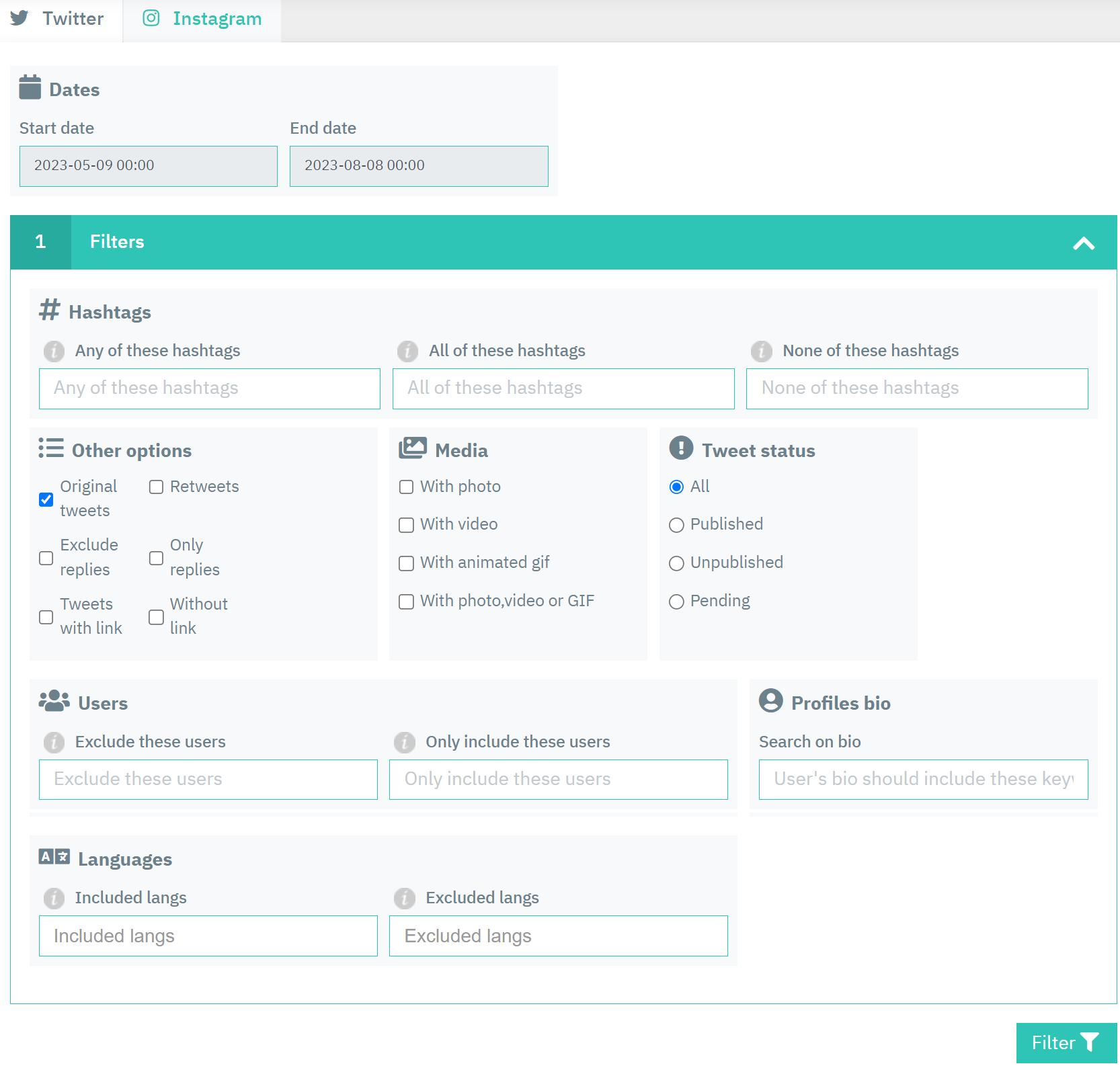The image size is (1120, 1072).
Task: Select the Pending status radio
Action: click(x=676, y=602)
